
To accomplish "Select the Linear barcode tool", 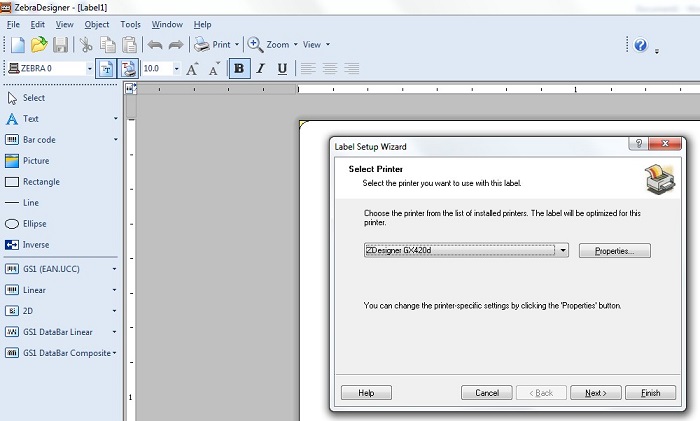I will pos(25,290).
